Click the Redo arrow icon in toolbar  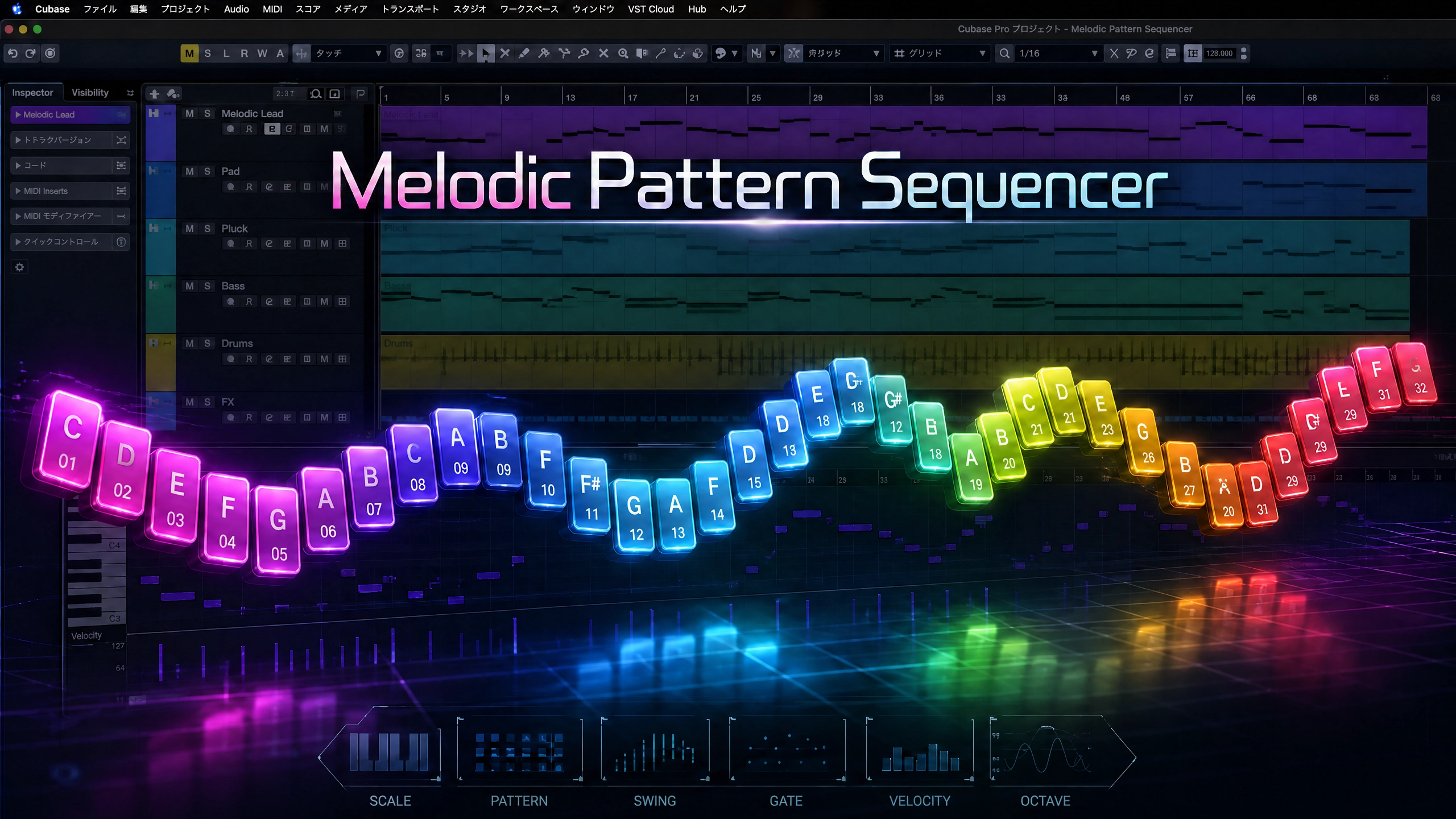coord(31,53)
